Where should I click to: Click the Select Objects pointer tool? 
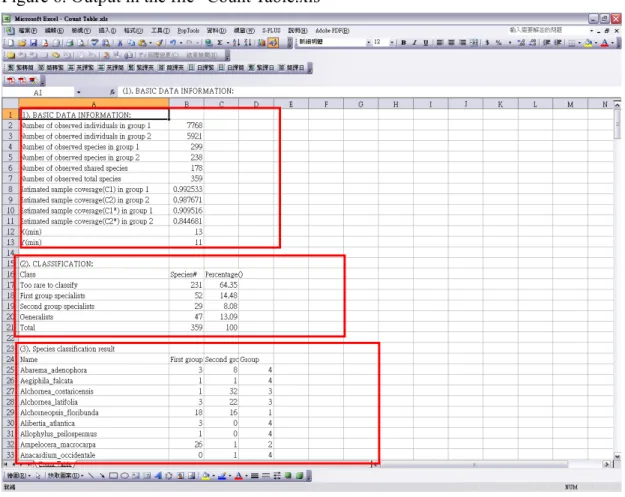pyautogui.click(x=38, y=475)
